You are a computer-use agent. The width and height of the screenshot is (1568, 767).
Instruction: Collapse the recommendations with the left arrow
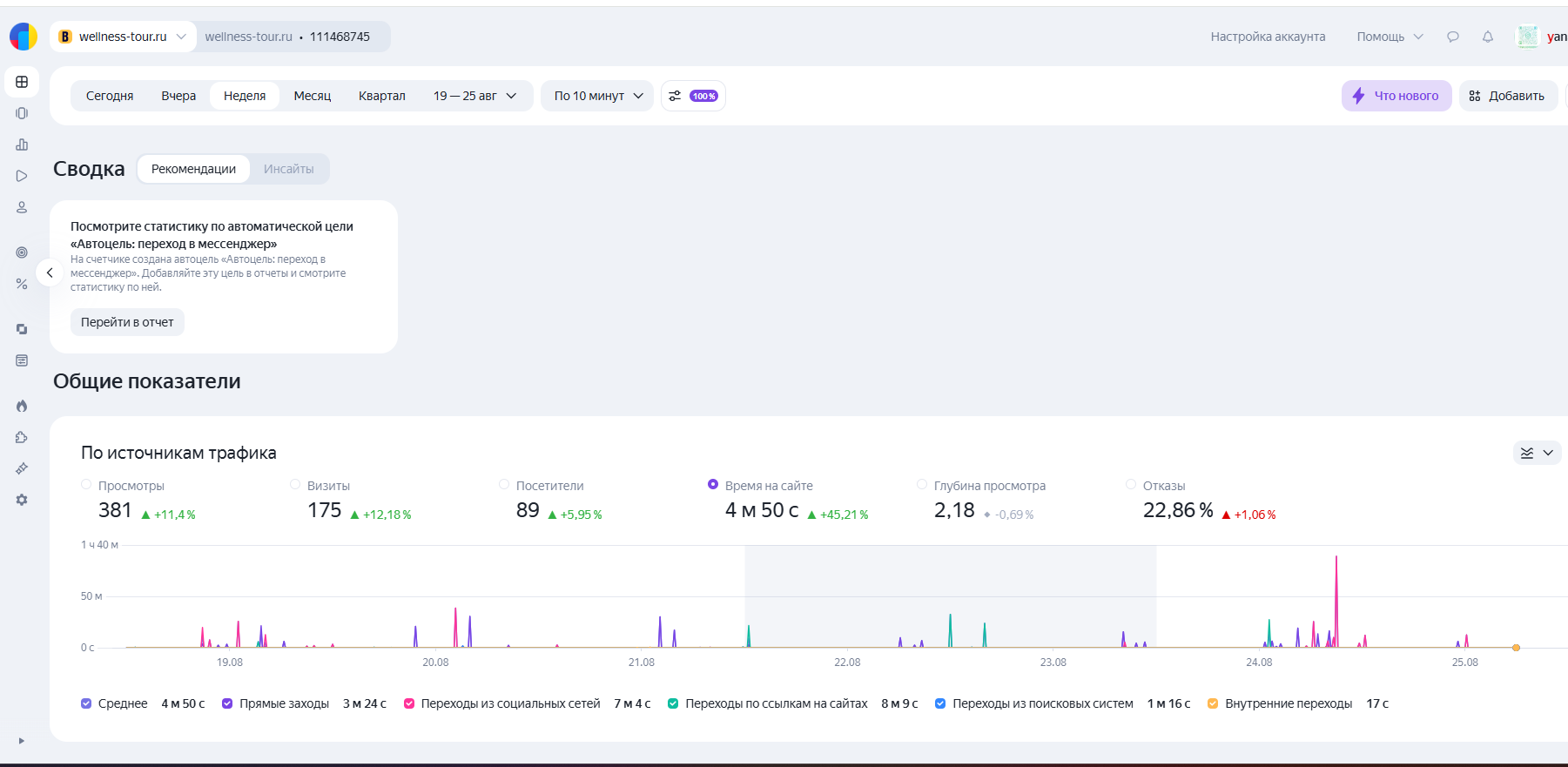pos(50,273)
